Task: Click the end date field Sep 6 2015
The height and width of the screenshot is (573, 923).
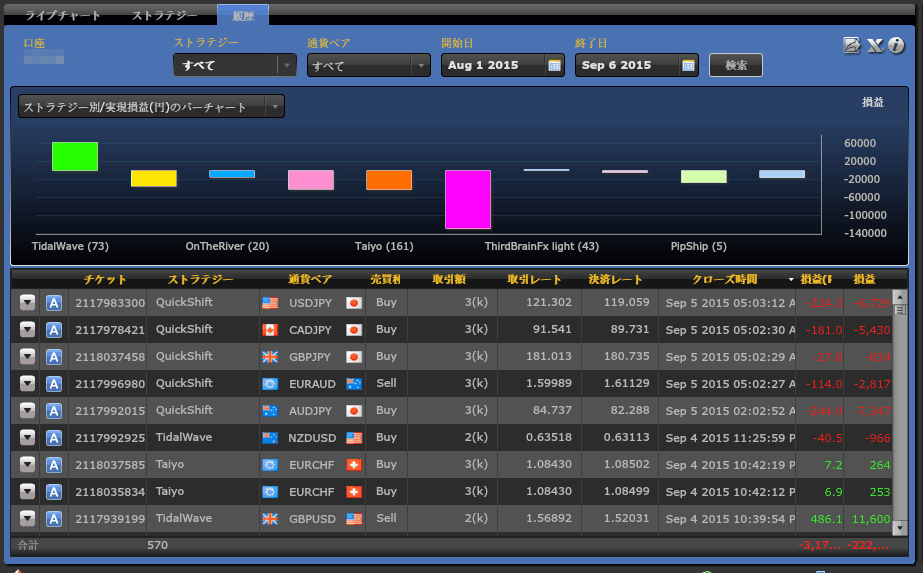Action: pyautogui.click(x=627, y=65)
